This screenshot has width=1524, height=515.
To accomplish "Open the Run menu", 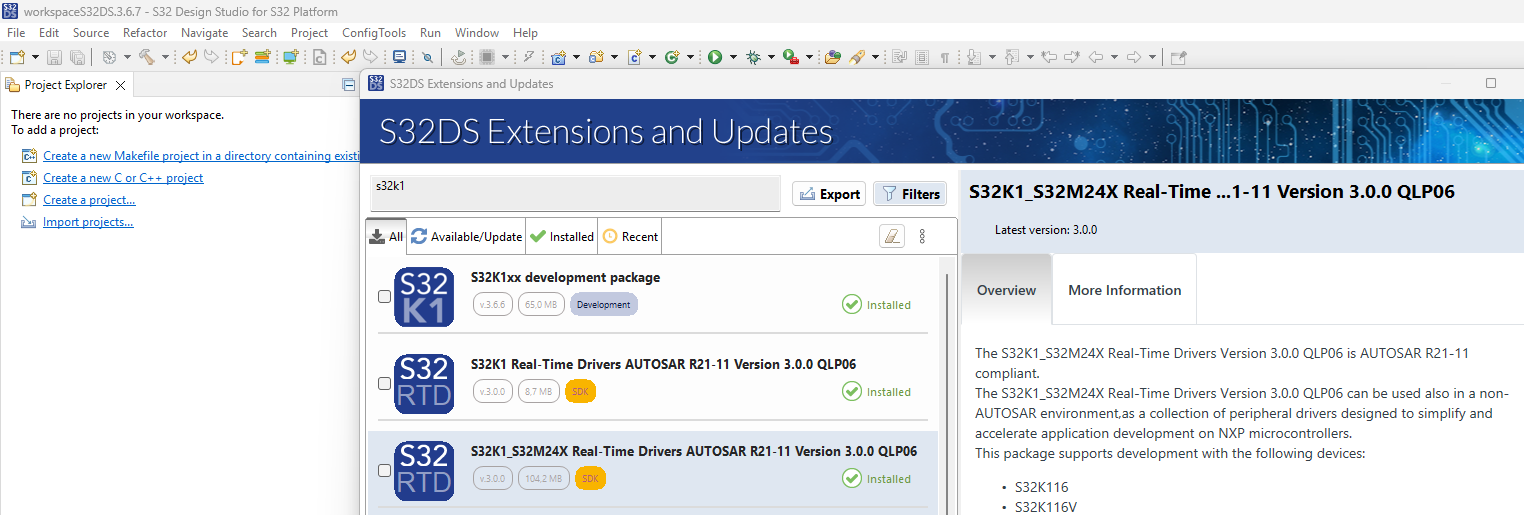I will [x=430, y=33].
